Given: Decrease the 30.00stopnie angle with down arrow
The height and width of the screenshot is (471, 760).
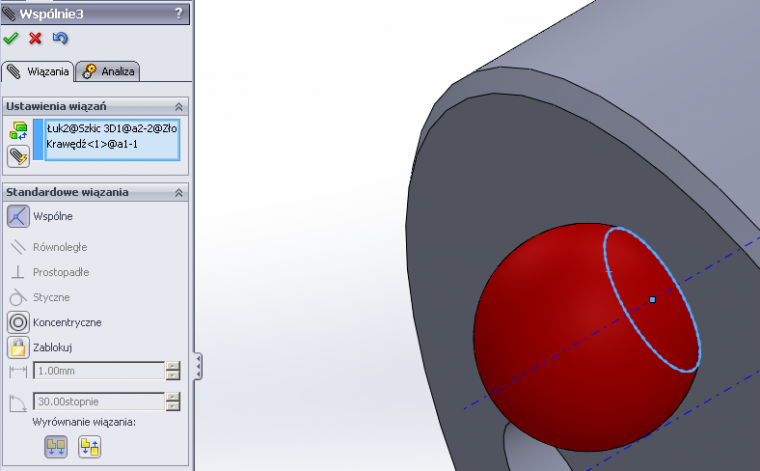Looking at the screenshot, I should coord(173,407).
